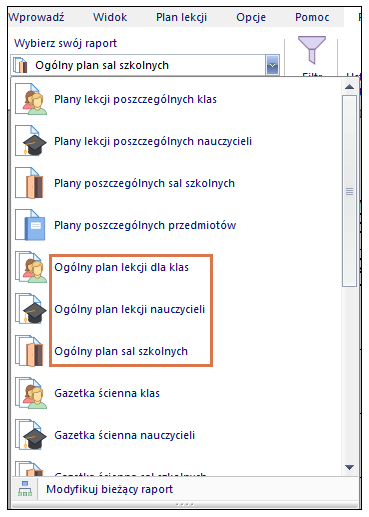Click the funnel Filter icon
The height and width of the screenshot is (517, 369).
point(312,50)
